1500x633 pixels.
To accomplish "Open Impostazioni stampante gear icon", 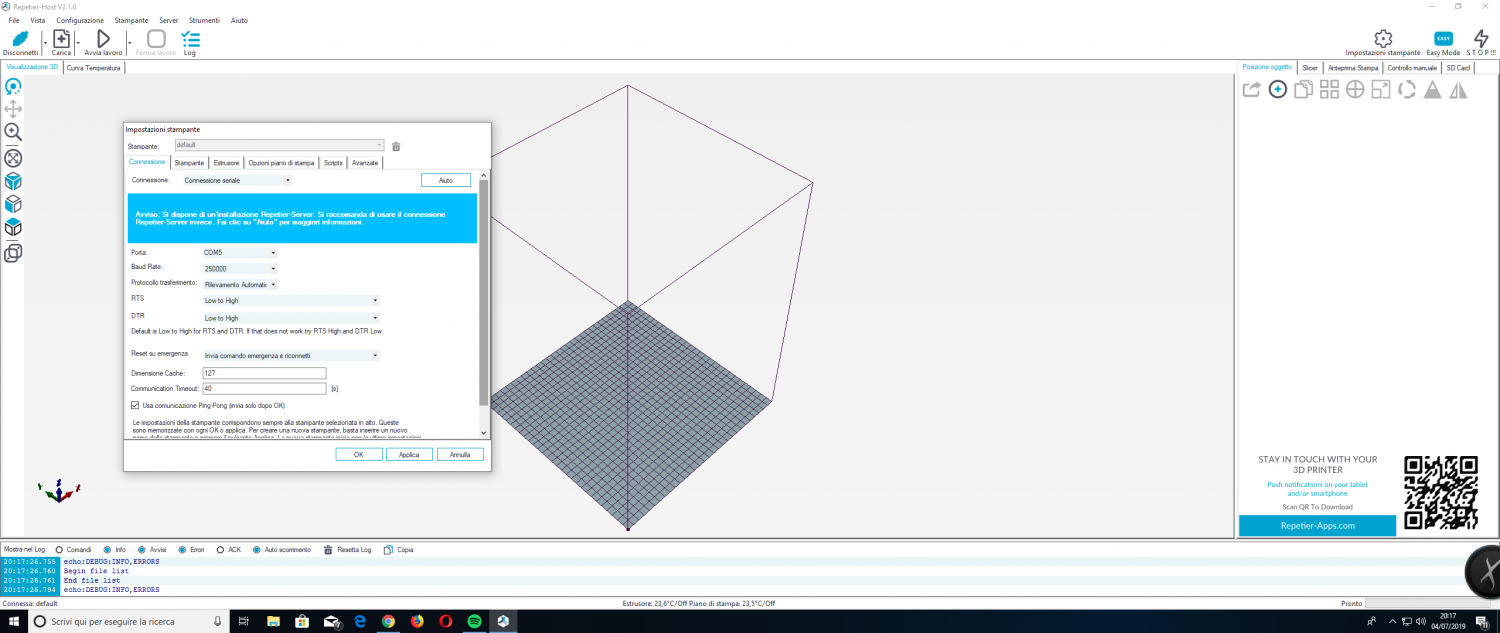I will 1383,38.
